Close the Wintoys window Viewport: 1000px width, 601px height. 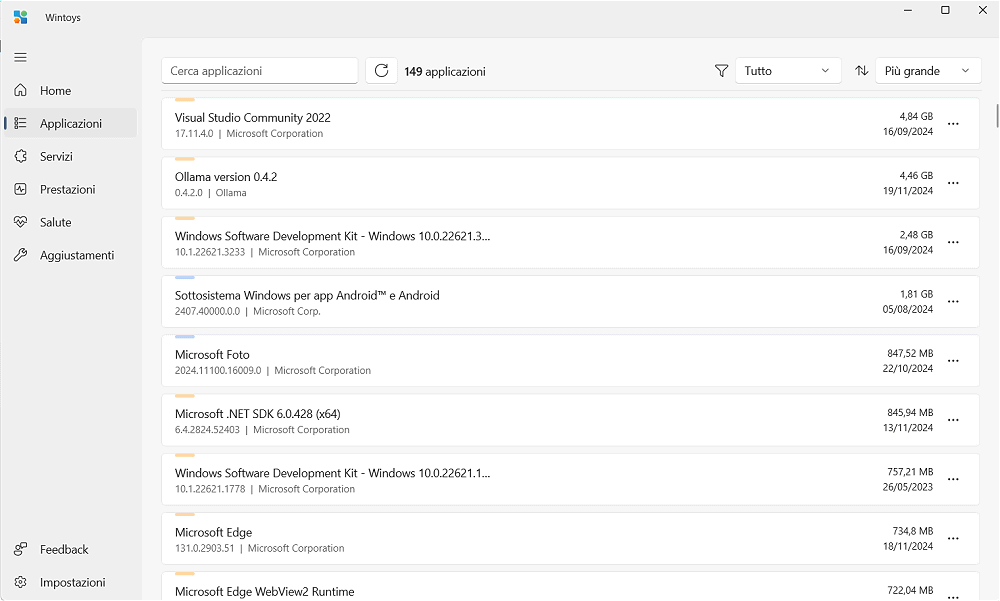[983, 10]
